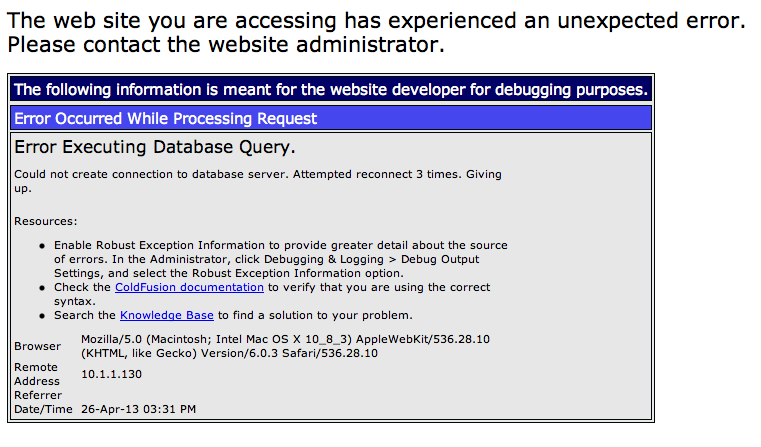
Task: Open the Knowledge Base link
Action: pyautogui.click(x=166, y=315)
